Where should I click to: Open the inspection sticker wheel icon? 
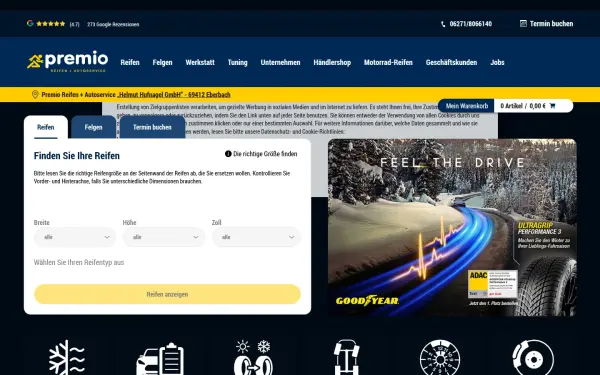(440, 357)
